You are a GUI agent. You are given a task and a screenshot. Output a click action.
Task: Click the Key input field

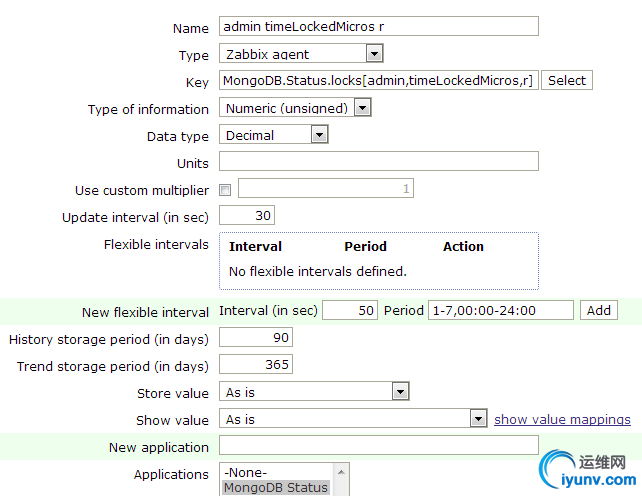click(378, 81)
